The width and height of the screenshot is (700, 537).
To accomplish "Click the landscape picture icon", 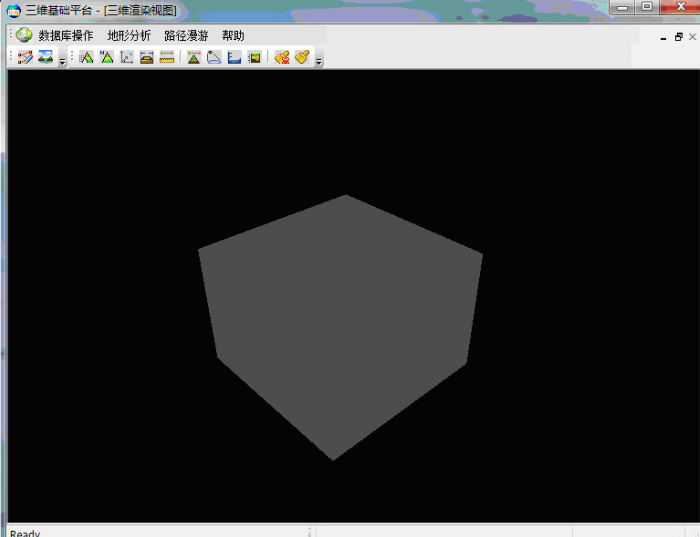I will 46,57.
